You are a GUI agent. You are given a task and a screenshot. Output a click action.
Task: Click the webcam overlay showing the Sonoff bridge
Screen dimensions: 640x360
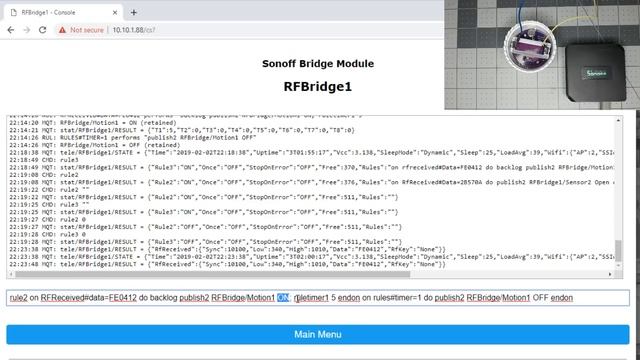(542, 55)
